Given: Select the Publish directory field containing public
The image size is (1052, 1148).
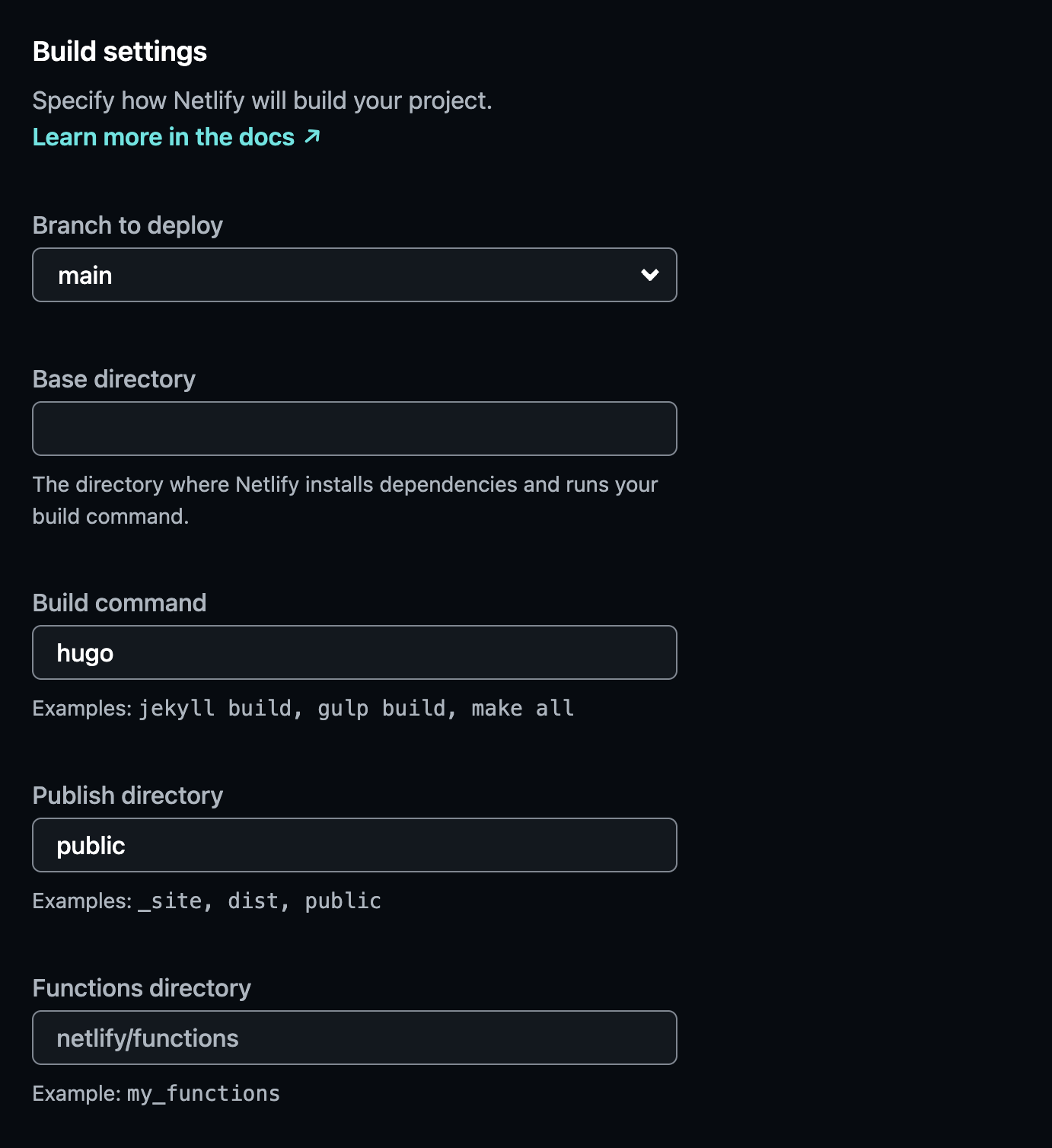Looking at the screenshot, I should (x=354, y=845).
